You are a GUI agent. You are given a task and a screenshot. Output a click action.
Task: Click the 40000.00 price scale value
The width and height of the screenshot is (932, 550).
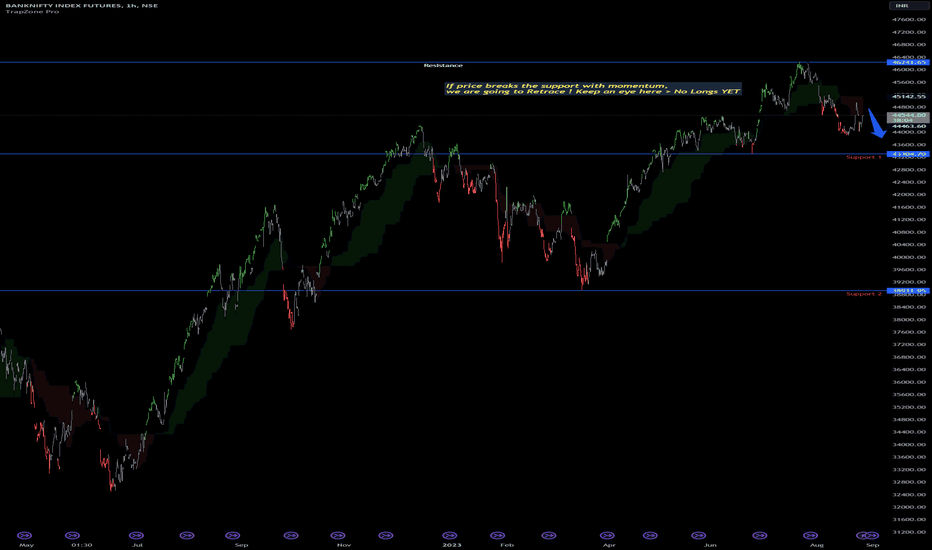[x=909, y=257]
